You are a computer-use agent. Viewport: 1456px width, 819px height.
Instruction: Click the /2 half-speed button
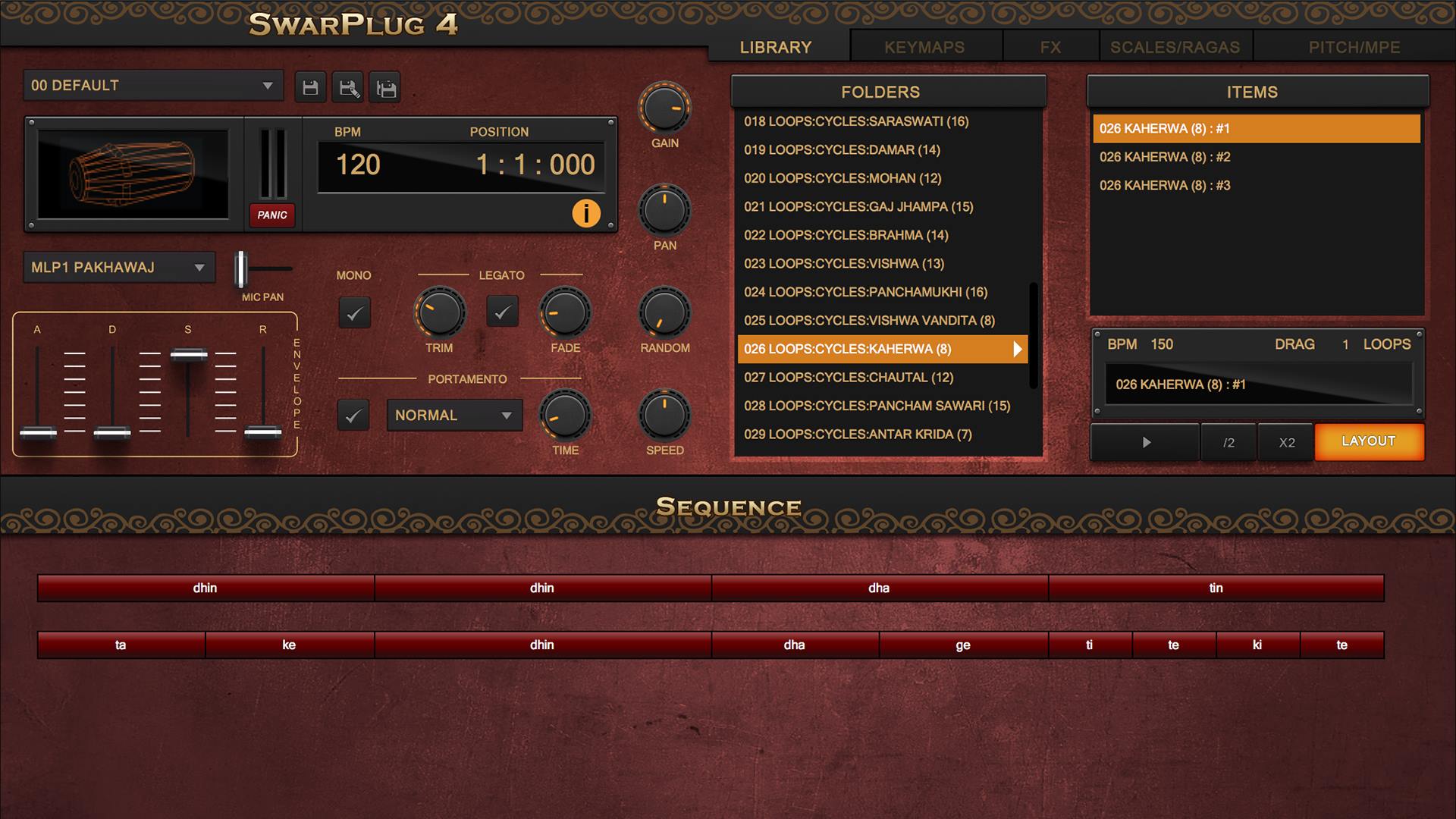(1228, 442)
